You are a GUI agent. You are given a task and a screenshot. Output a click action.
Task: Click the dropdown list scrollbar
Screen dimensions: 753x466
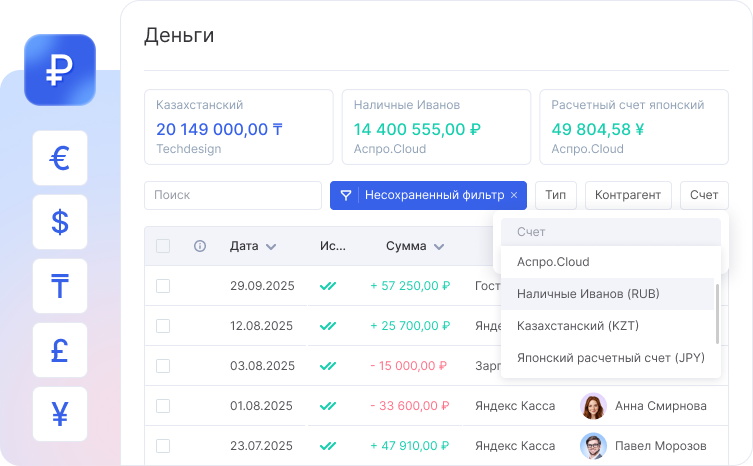click(x=717, y=310)
